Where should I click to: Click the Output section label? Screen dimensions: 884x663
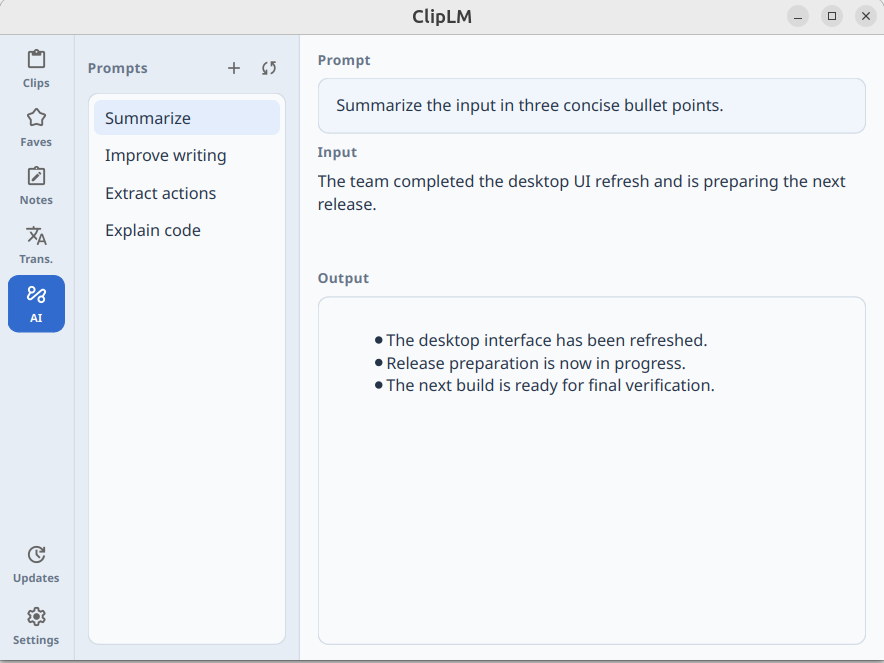click(343, 279)
